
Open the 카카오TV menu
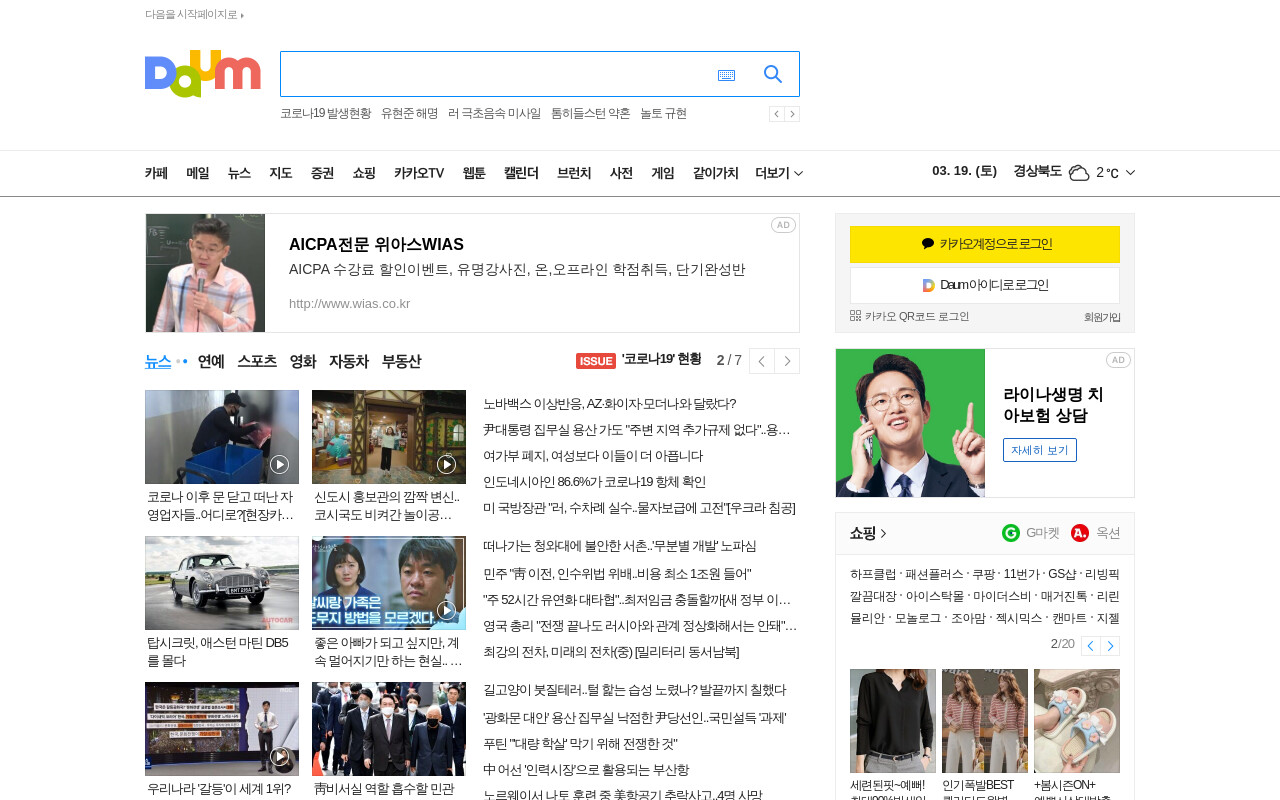coord(419,173)
